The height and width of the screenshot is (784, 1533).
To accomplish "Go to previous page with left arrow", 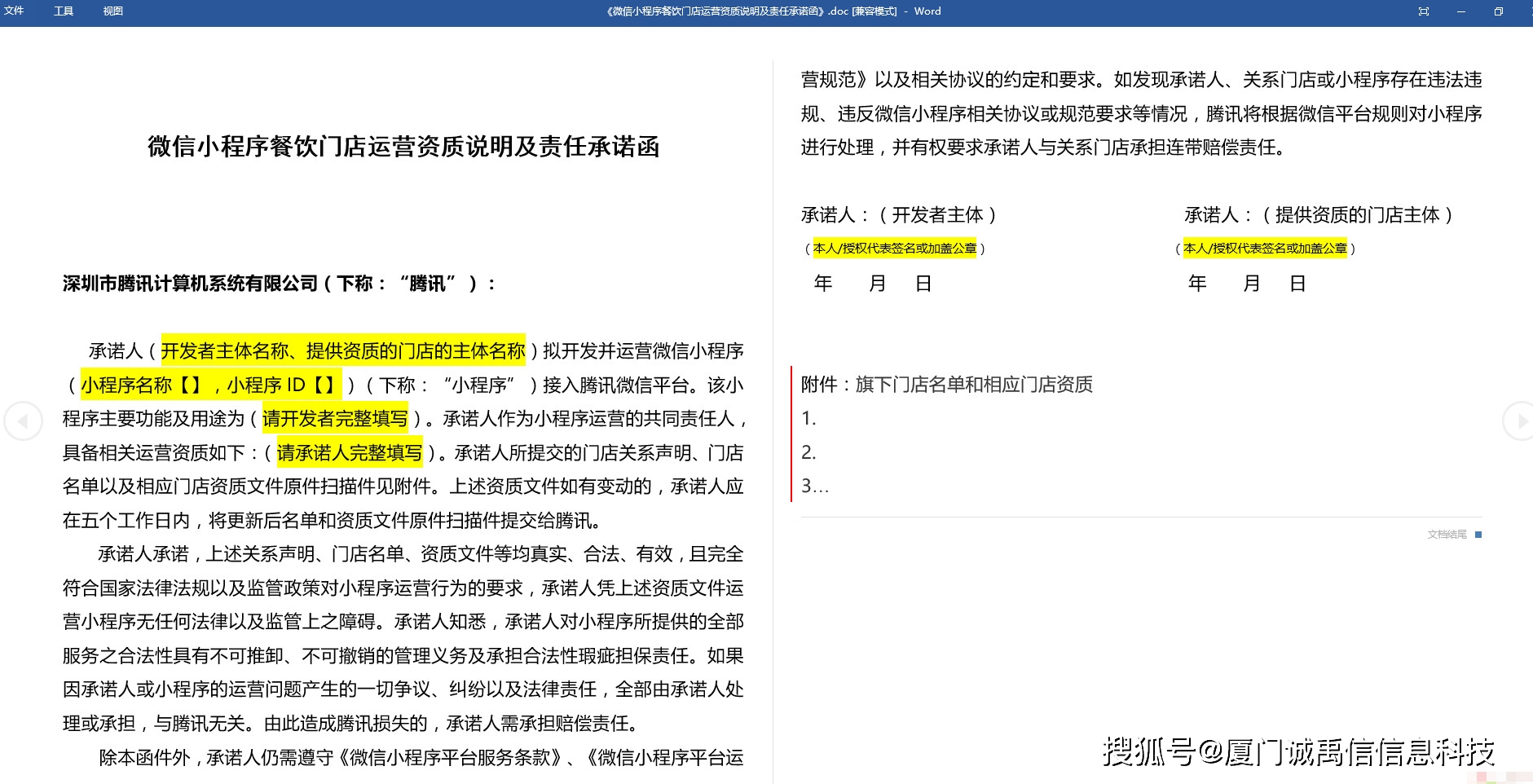I will [23, 421].
